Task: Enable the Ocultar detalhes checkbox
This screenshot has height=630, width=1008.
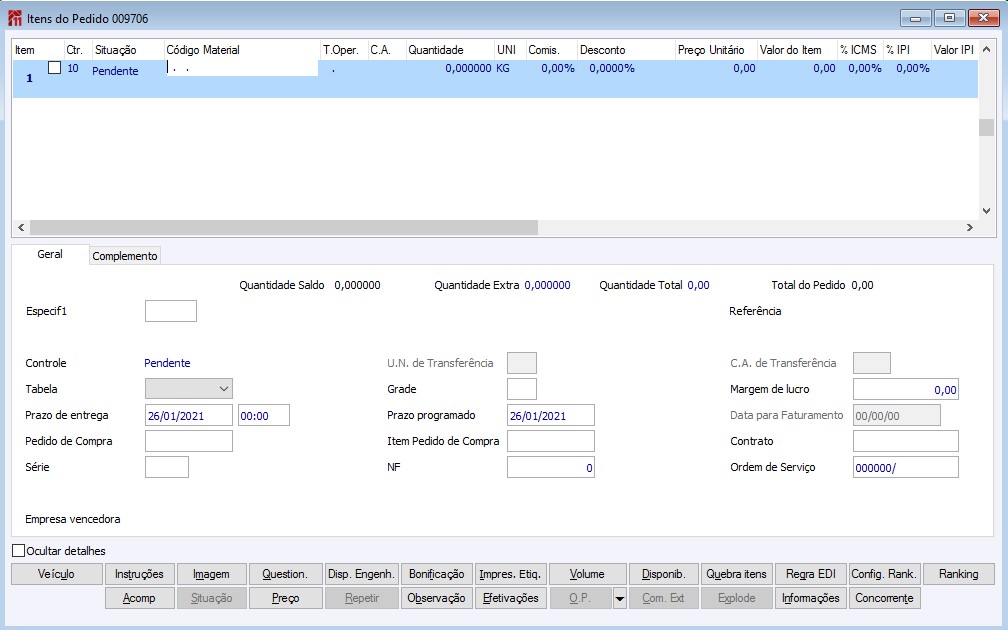Action: 19,551
